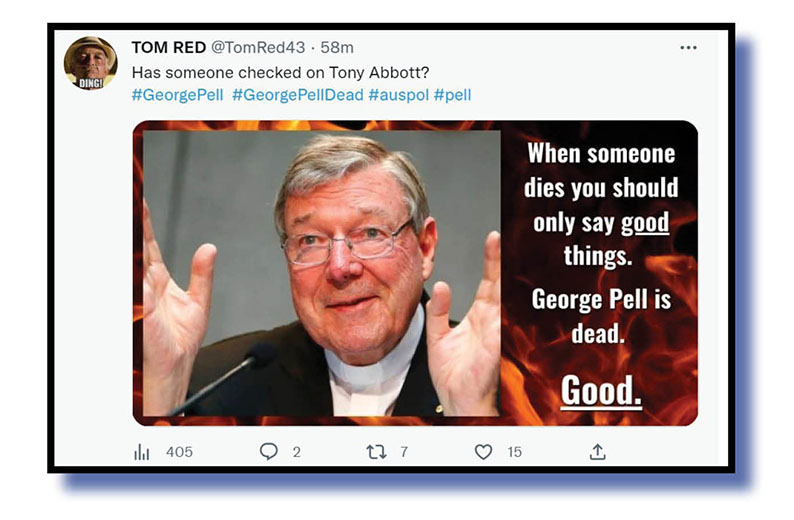Open the #GeorgePellDead hashtag
794x520 pixels.
[x=298, y=95]
